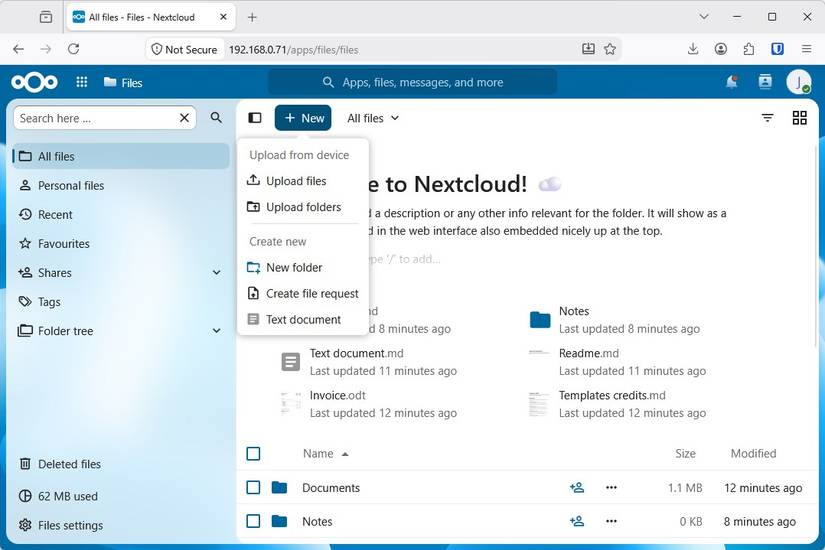Open Firefox account icon
The height and width of the screenshot is (550, 825).
721,49
